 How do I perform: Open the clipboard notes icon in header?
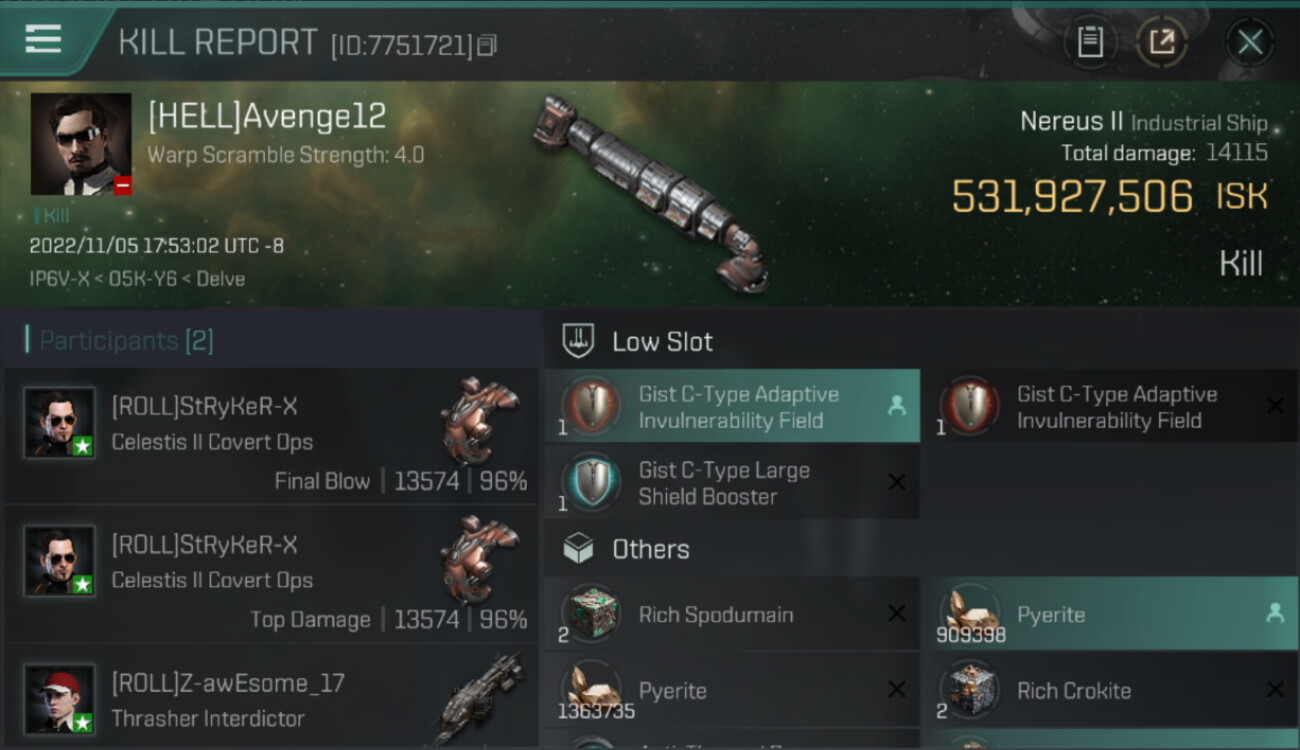(x=1090, y=42)
